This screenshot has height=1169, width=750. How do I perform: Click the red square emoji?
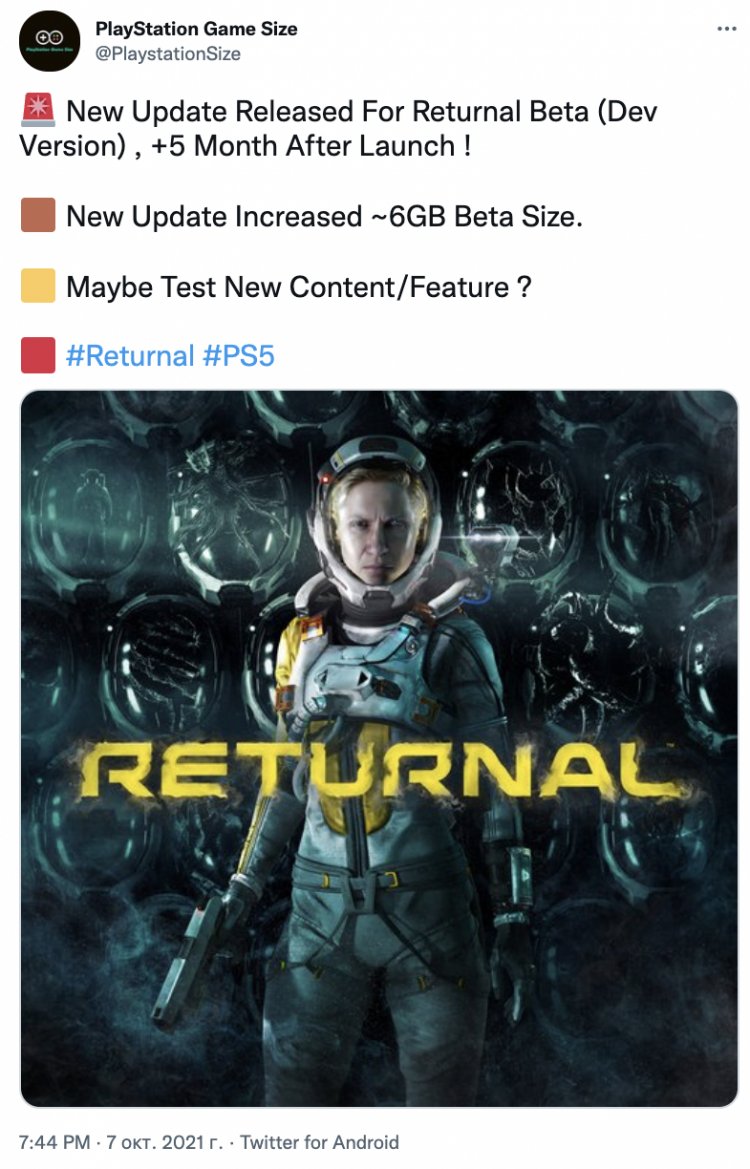point(38,355)
